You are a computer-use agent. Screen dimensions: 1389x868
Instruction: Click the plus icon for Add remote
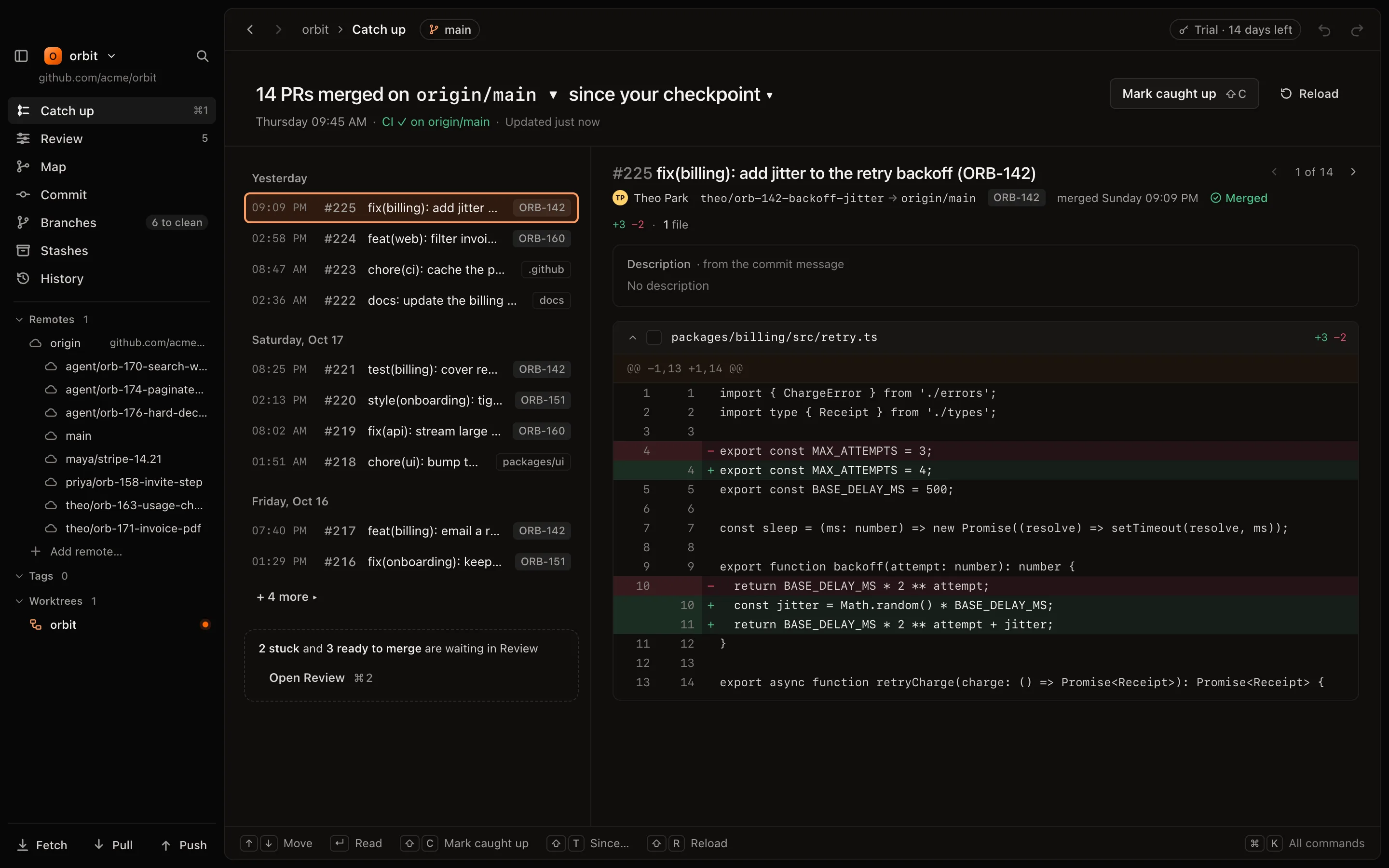36,551
